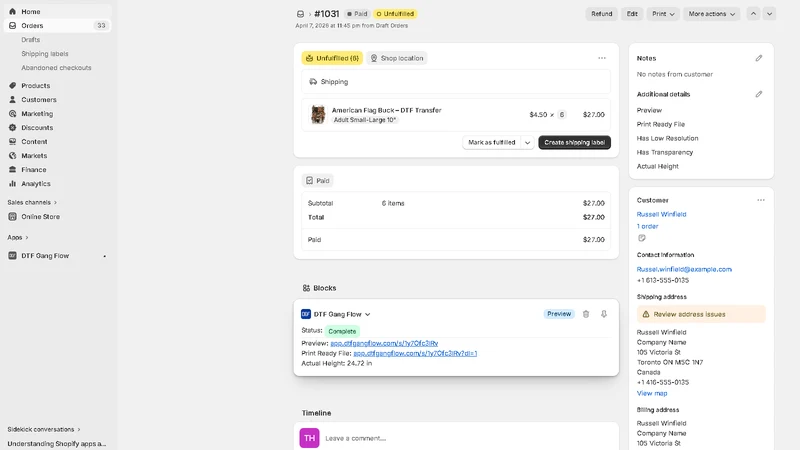Click the Analytics bar chart icon
The width and height of the screenshot is (800, 450).
click(x=12, y=184)
